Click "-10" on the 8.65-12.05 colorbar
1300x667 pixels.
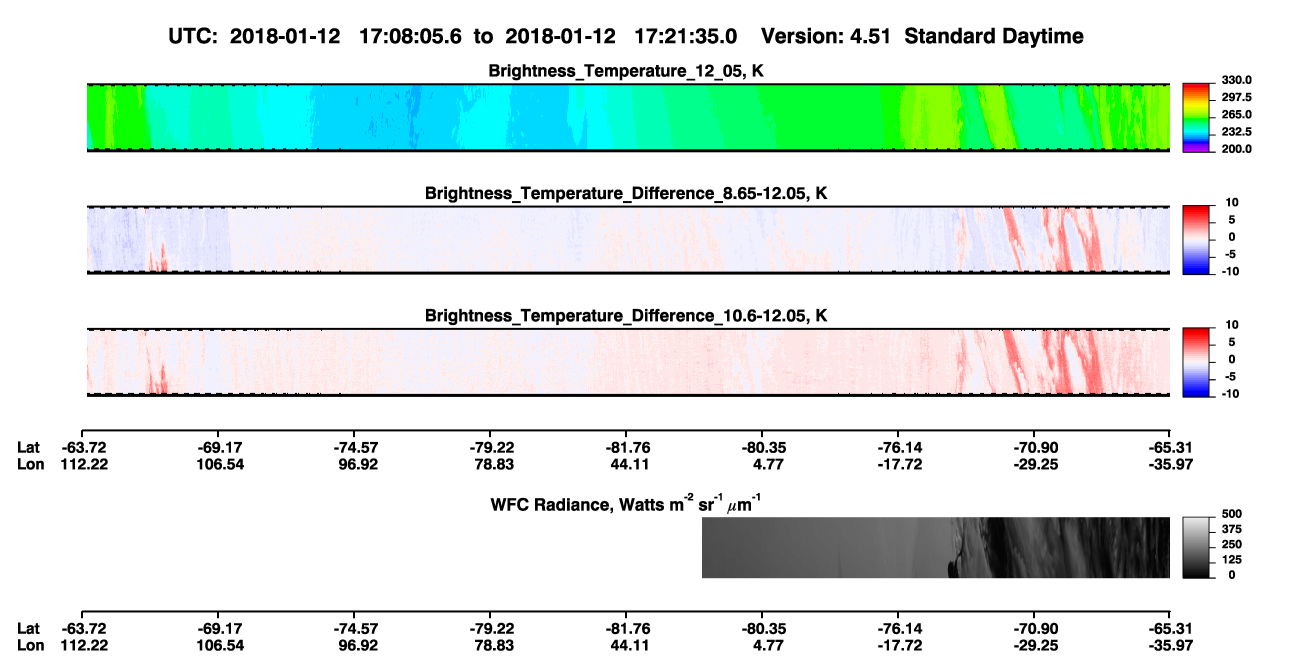click(1231, 270)
